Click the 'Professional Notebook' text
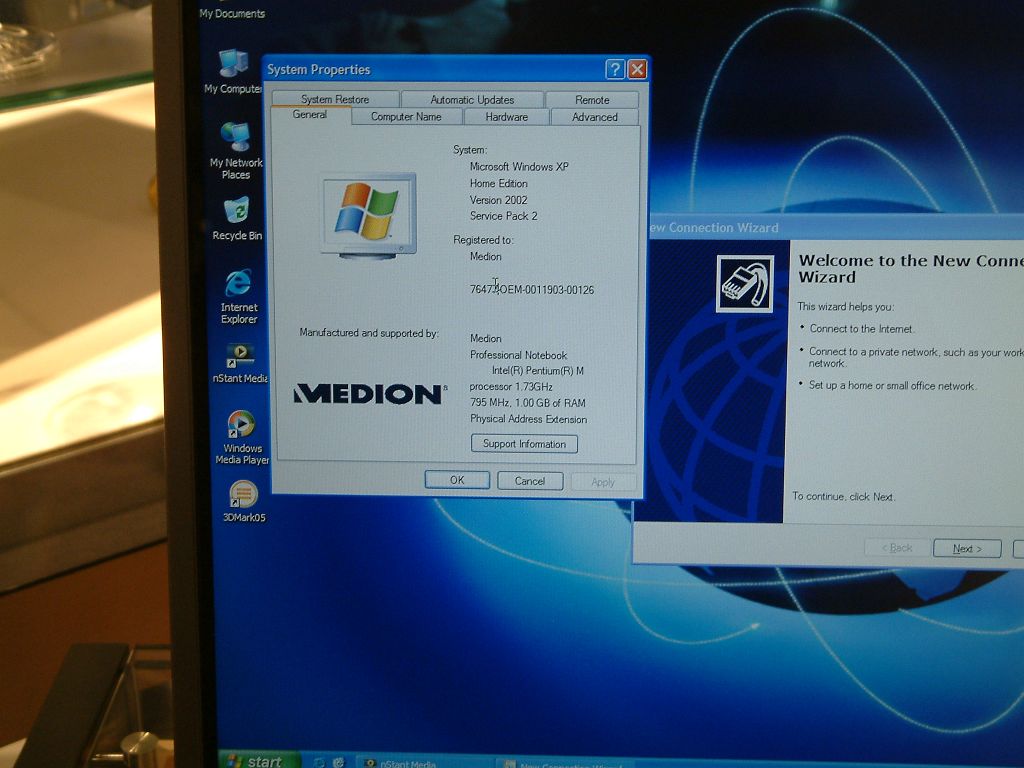1024x768 pixels. pos(519,355)
